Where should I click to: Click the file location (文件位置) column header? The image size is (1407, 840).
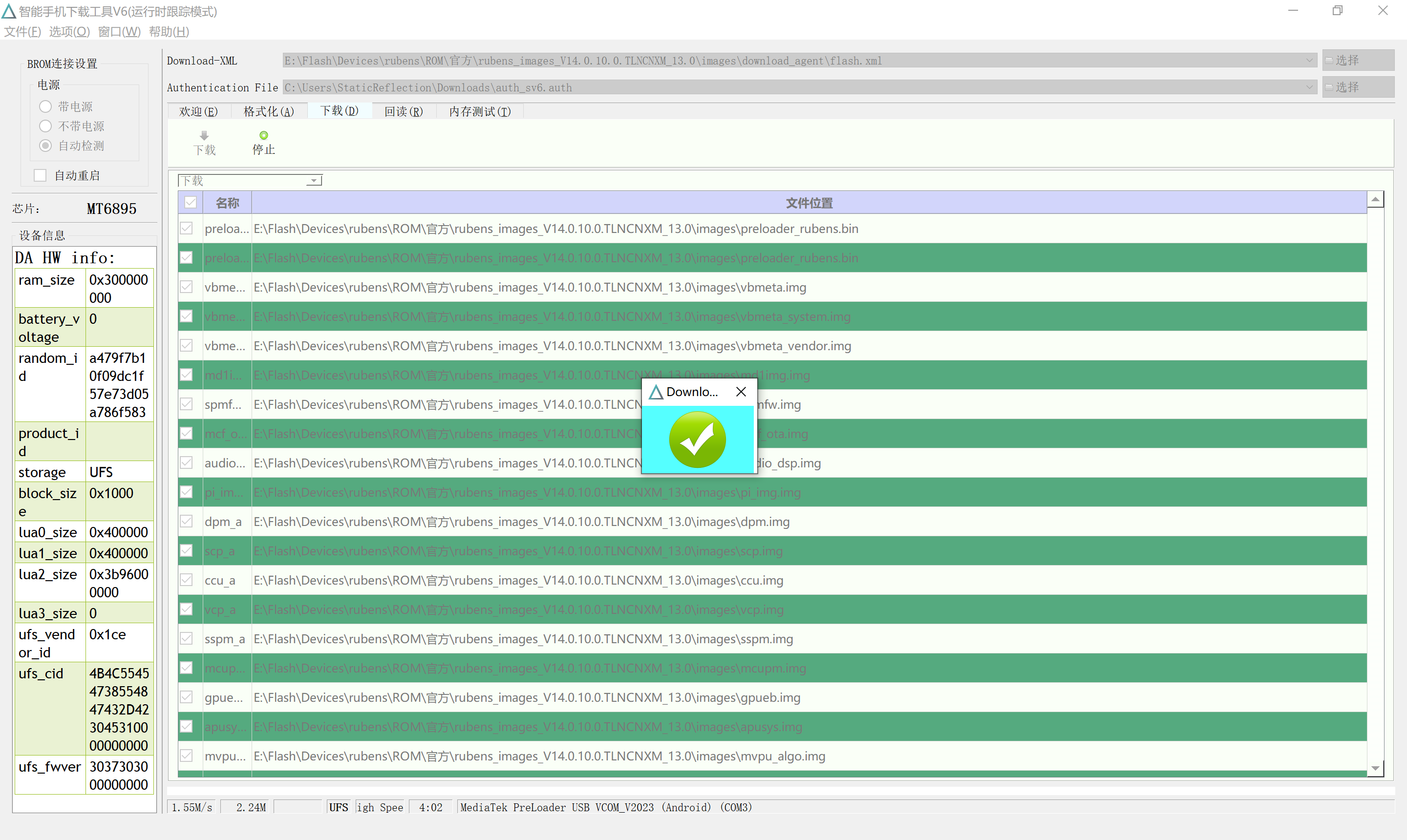click(x=809, y=203)
